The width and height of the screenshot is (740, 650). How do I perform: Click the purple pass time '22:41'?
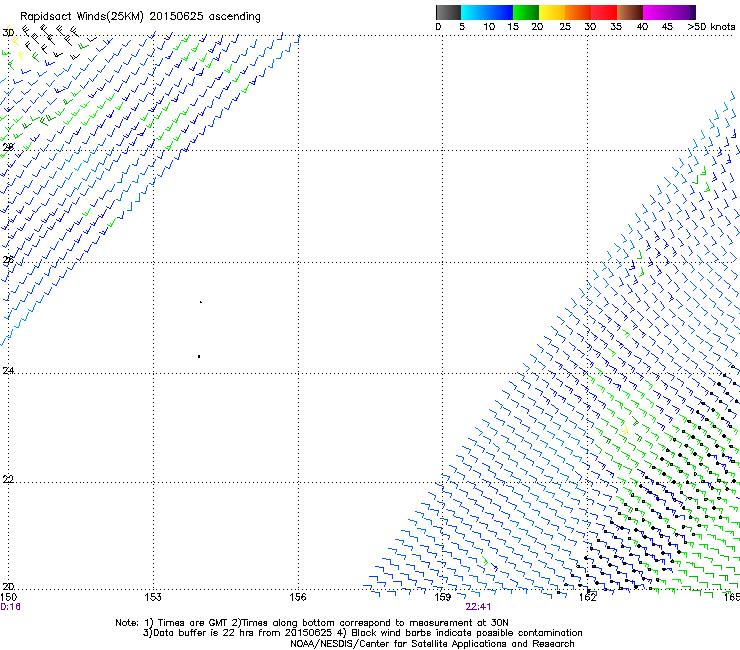478,607
